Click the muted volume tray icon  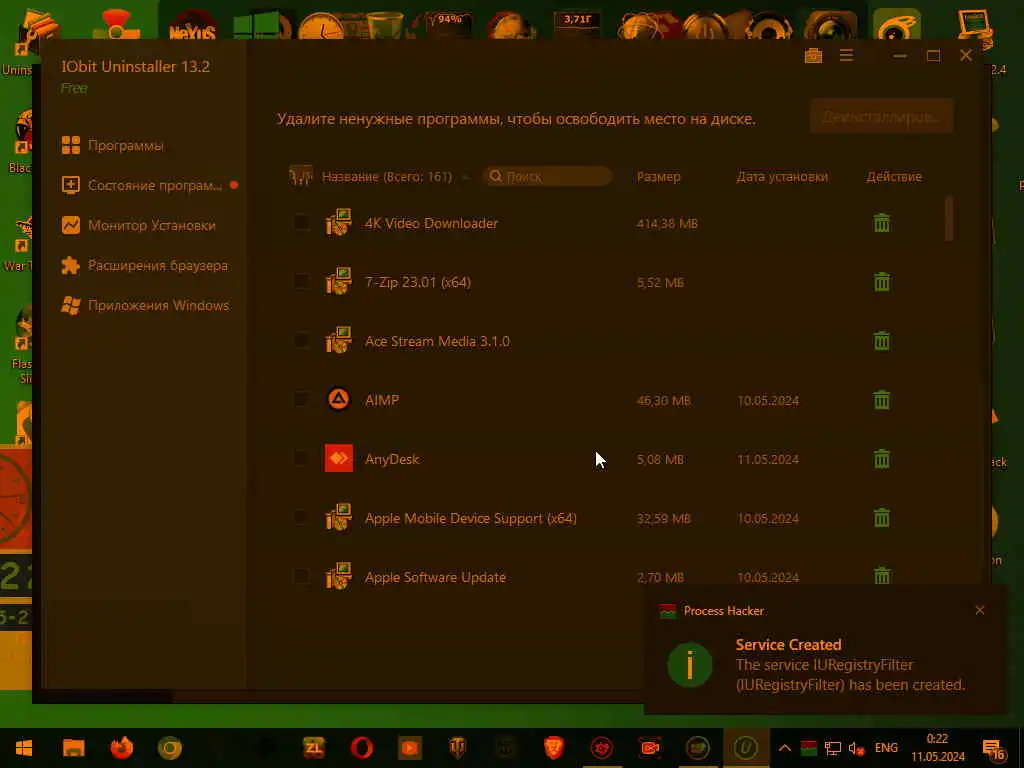(856, 748)
